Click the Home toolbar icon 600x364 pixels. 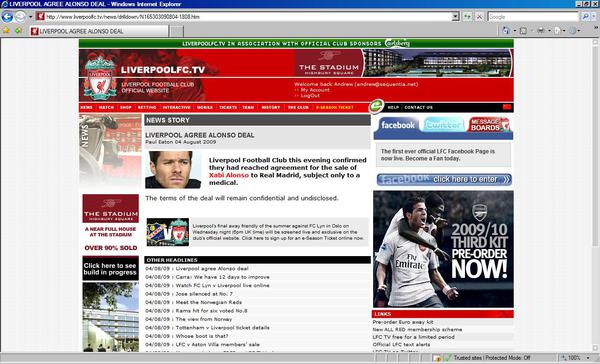point(506,30)
